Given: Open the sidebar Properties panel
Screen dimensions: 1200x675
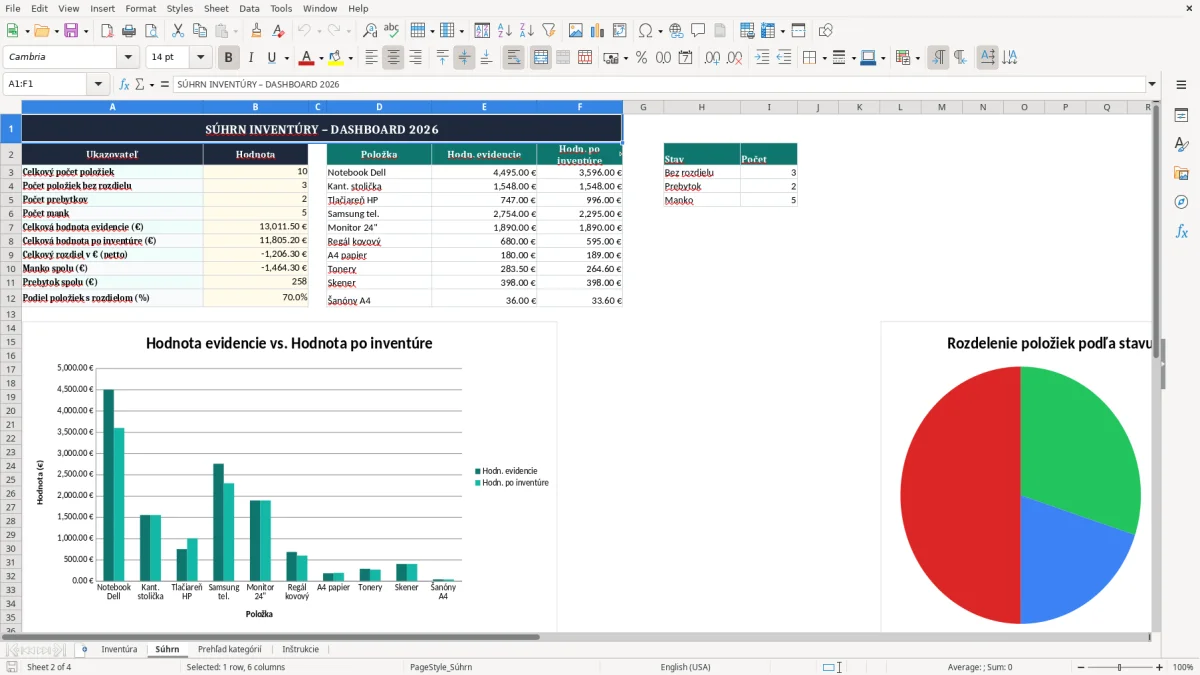Looking at the screenshot, I should pyautogui.click(x=1181, y=115).
